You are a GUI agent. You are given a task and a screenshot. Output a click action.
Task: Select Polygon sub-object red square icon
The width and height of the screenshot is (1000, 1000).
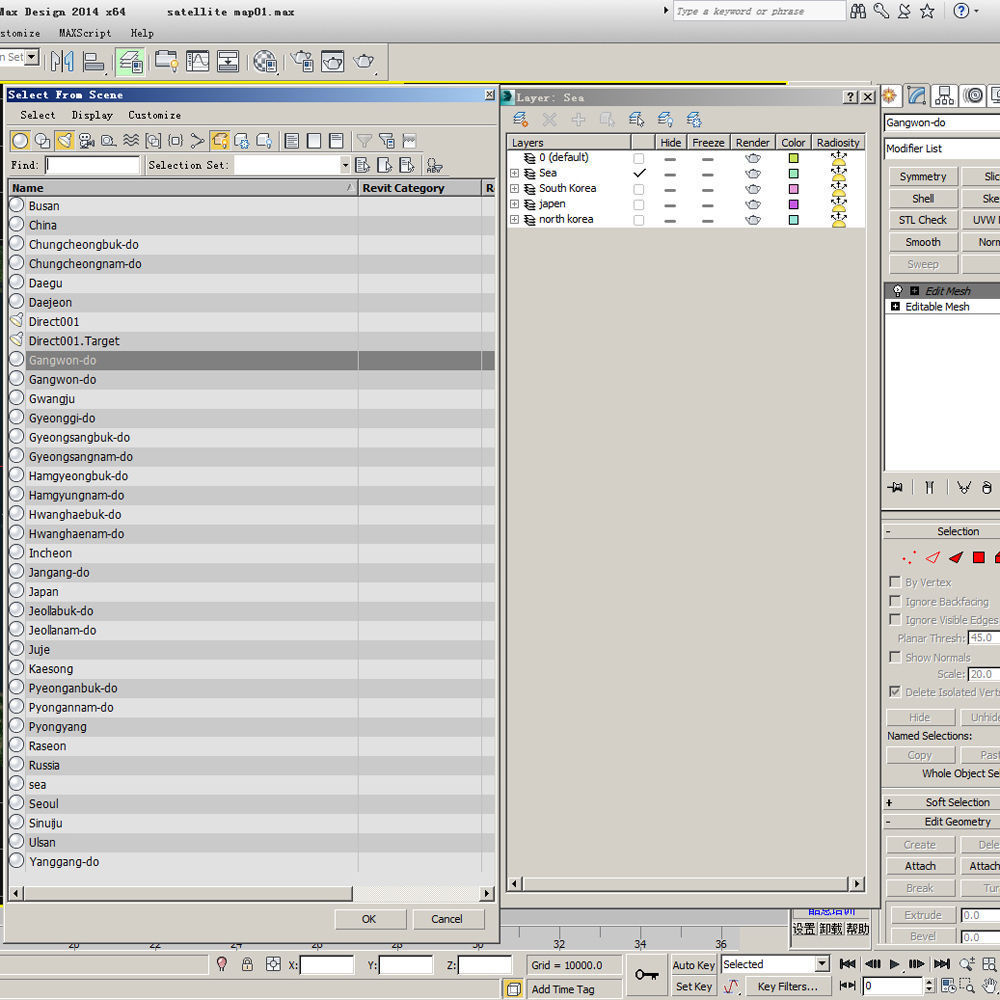pyautogui.click(x=978, y=558)
